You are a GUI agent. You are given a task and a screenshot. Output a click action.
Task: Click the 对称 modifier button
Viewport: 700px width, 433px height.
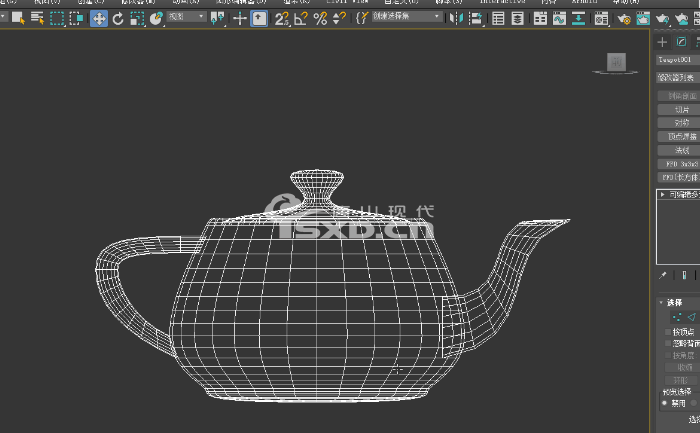[679, 123]
